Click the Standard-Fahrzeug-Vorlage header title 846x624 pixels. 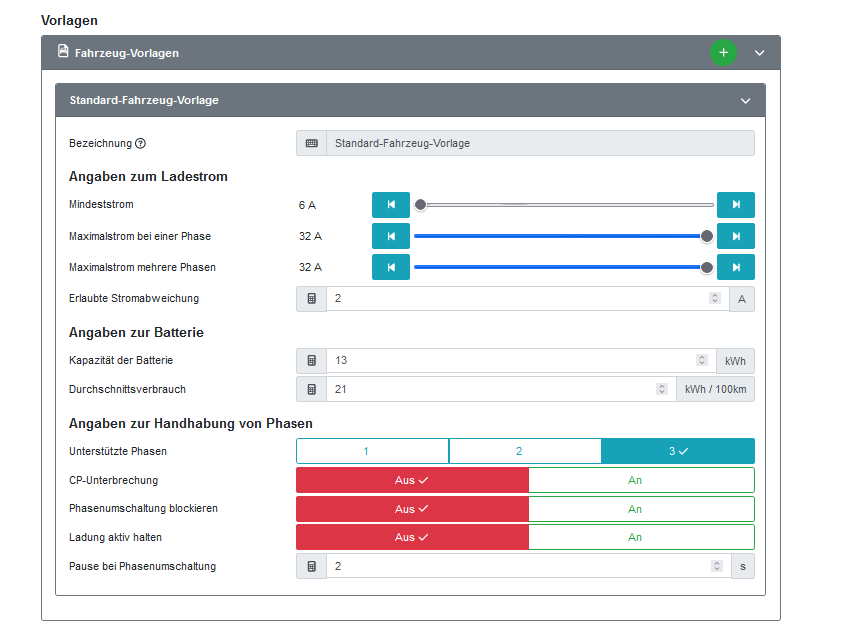tap(144, 100)
